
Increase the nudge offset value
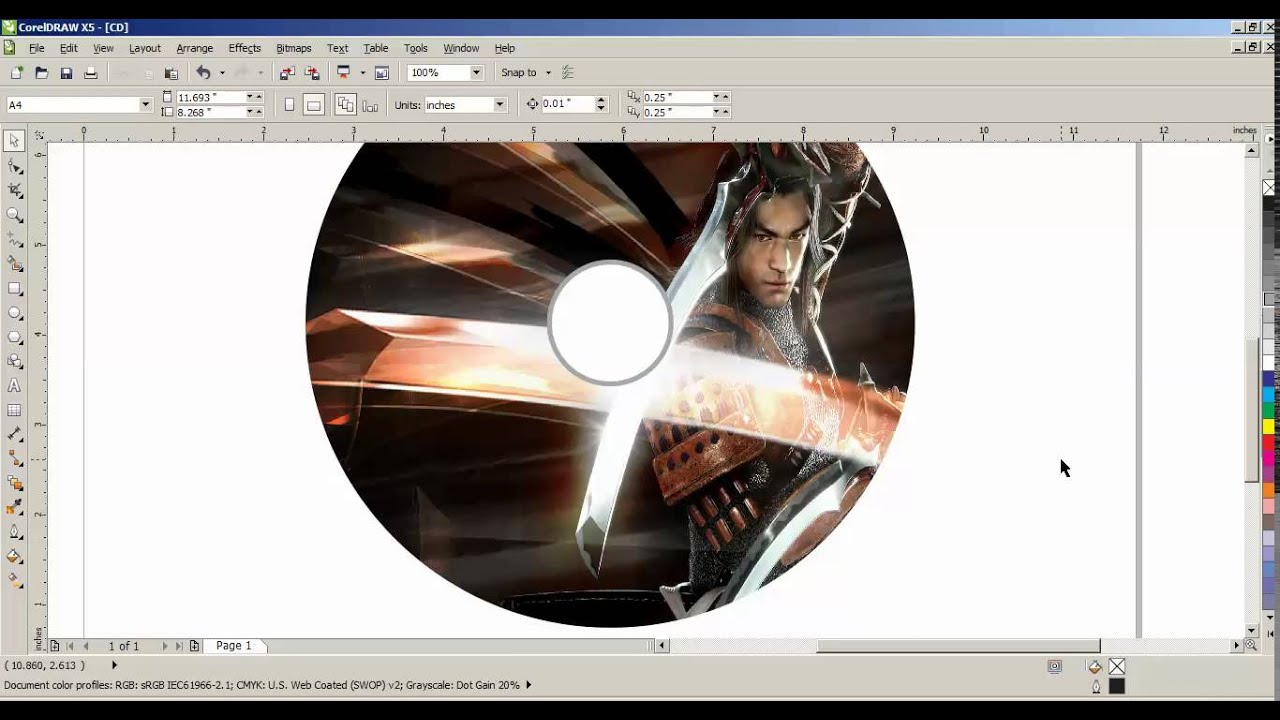(x=601, y=100)
